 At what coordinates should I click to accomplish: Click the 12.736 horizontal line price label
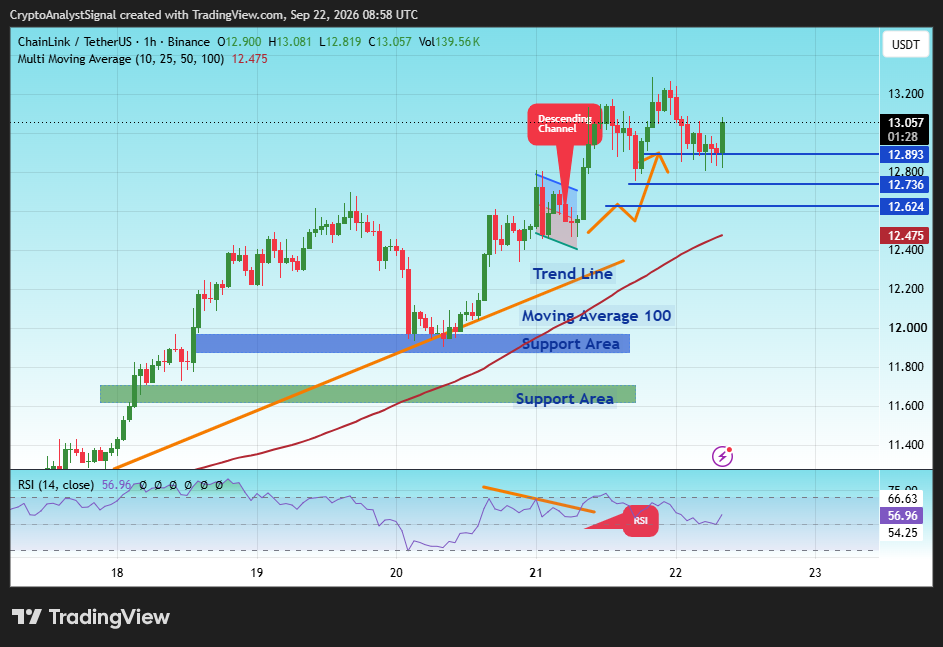click(x=905, y=185)
